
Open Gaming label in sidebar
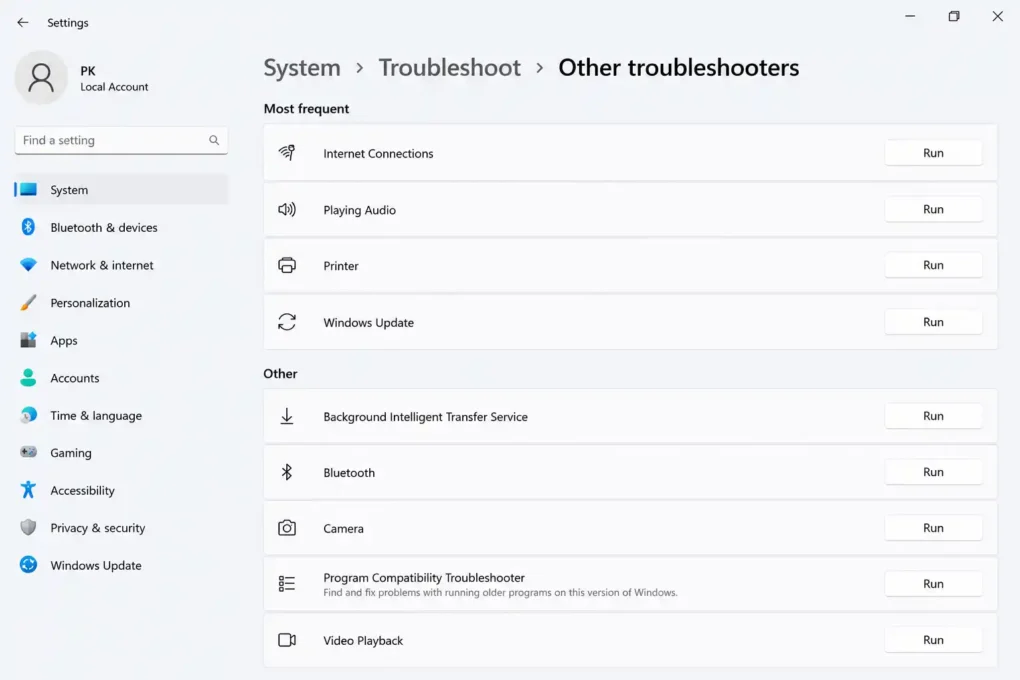tap(71, 453)
